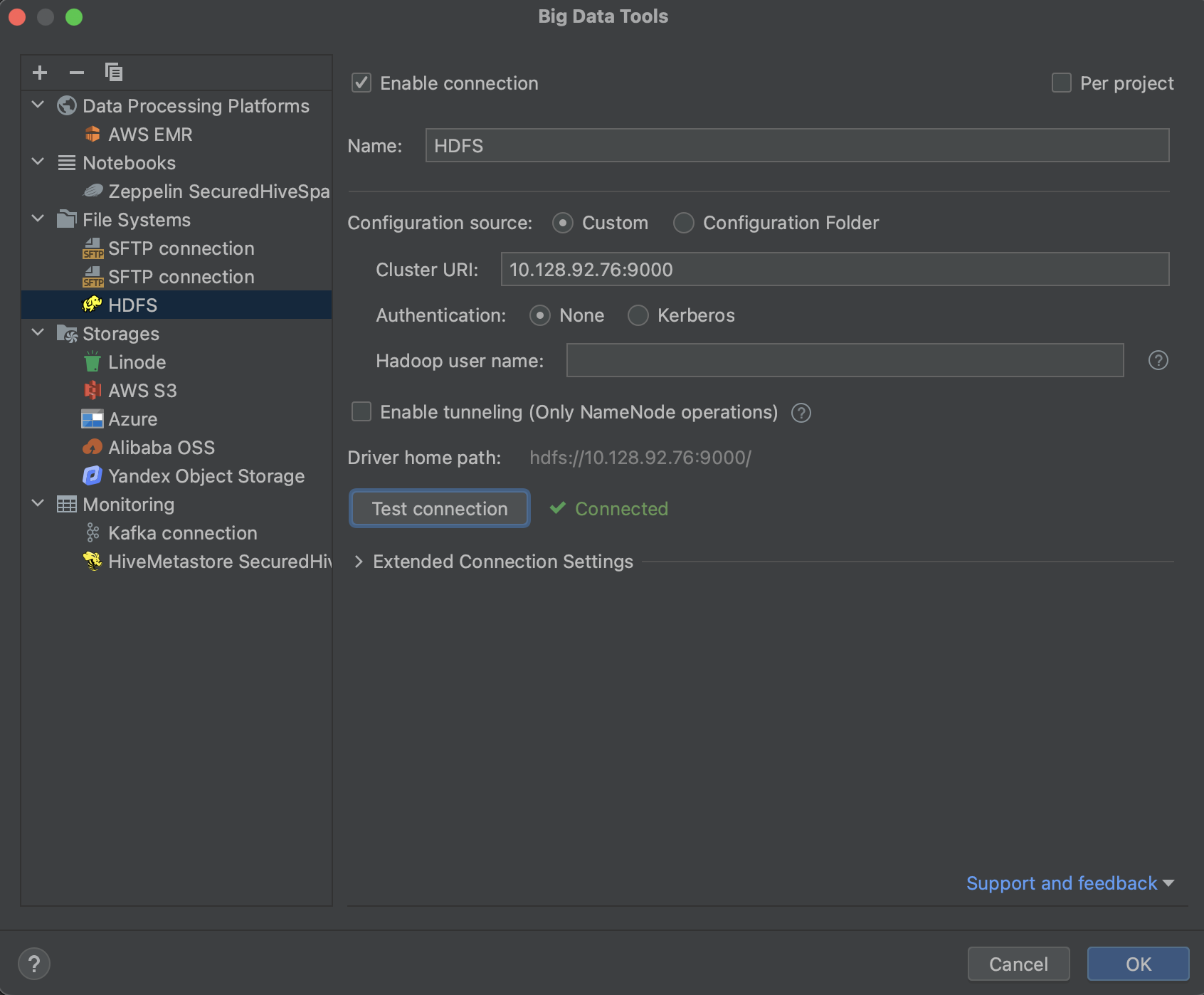
Task: Open the Zeppelin notebook connection
Action: (x=206, y=191)
